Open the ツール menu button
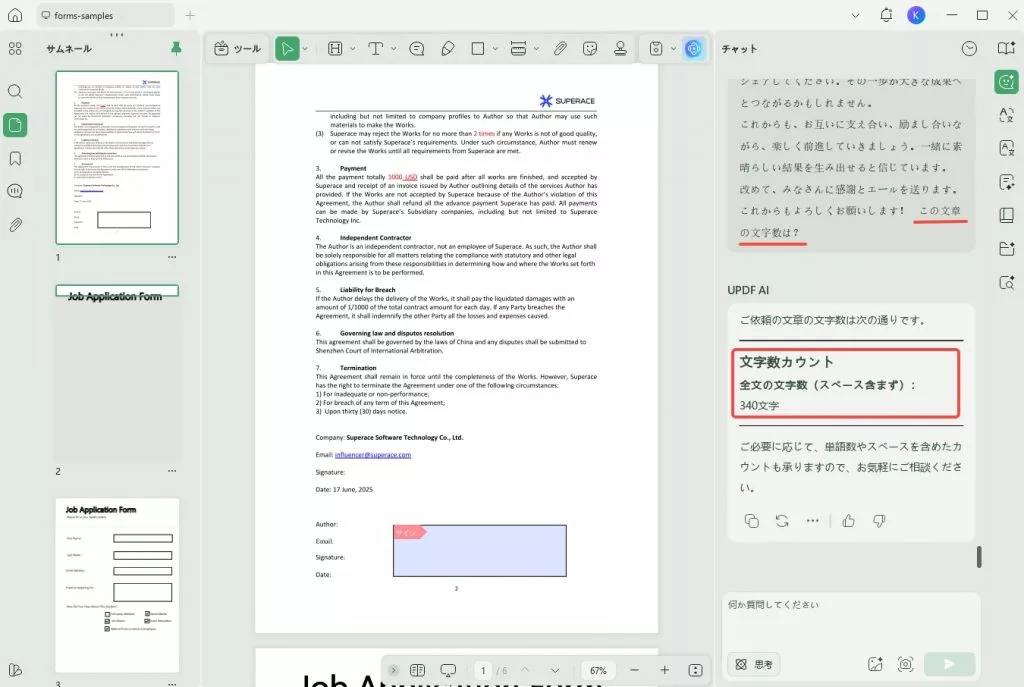 [x=238, y=48]
